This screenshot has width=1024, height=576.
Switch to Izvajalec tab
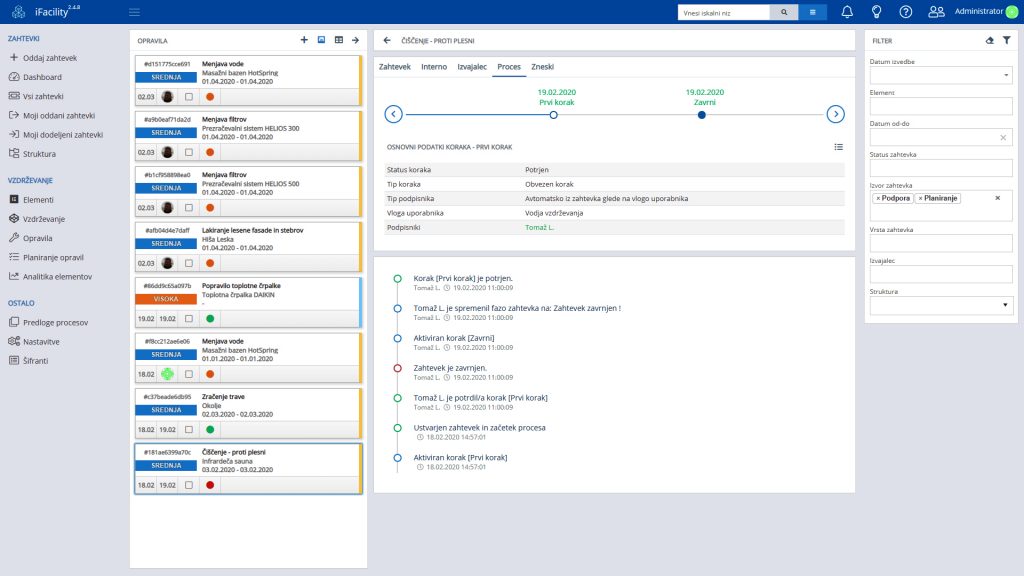coord(472,67)
